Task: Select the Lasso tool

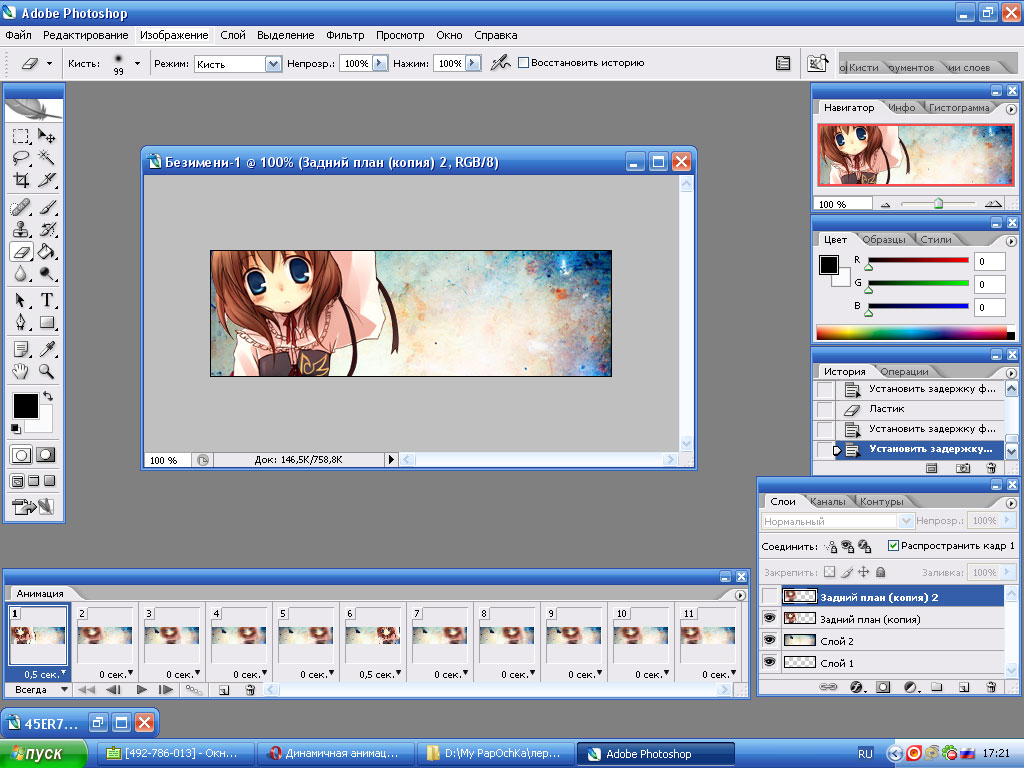Action: [21, 157]
